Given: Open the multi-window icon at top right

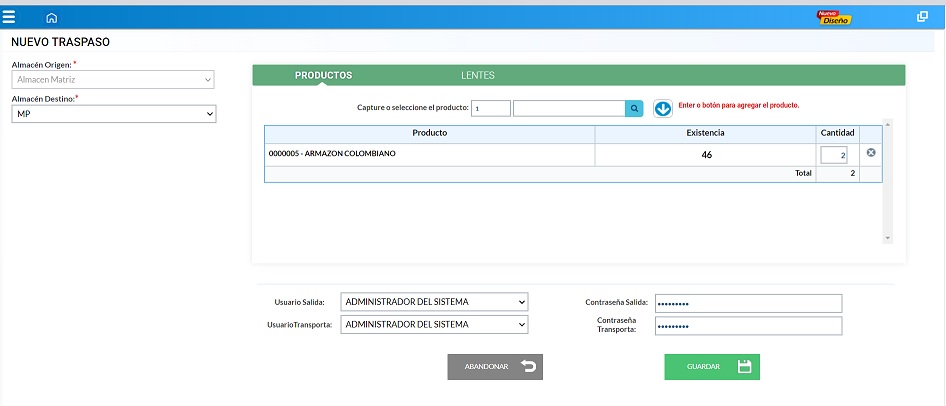Looking at the screenshot, I should (922, 17).
